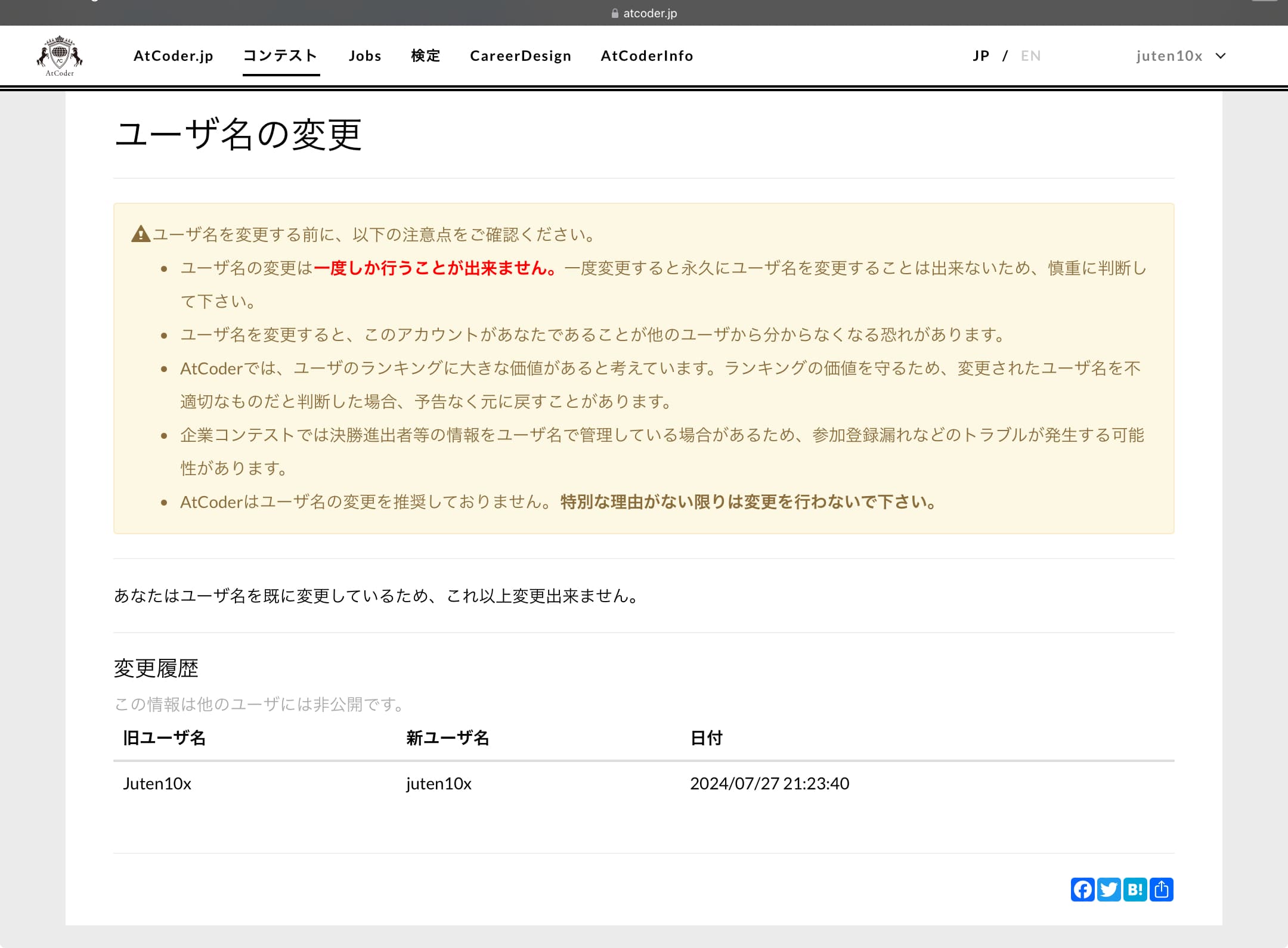The height and width of the screenshot is (948, 1288).
Task: Click the 新ユーザ名 column header
Action: 447,738
